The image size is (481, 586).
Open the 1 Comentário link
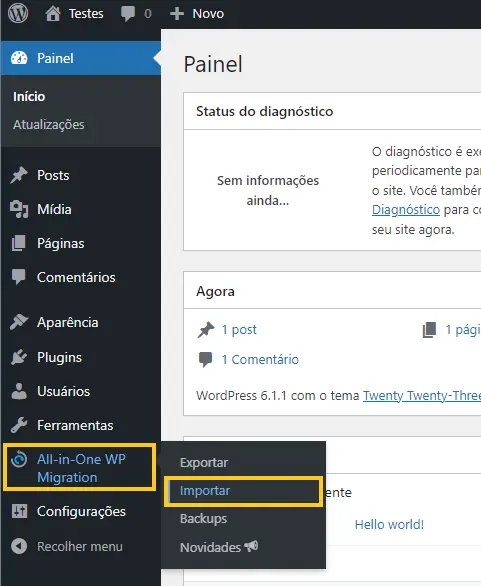[260, 360]
